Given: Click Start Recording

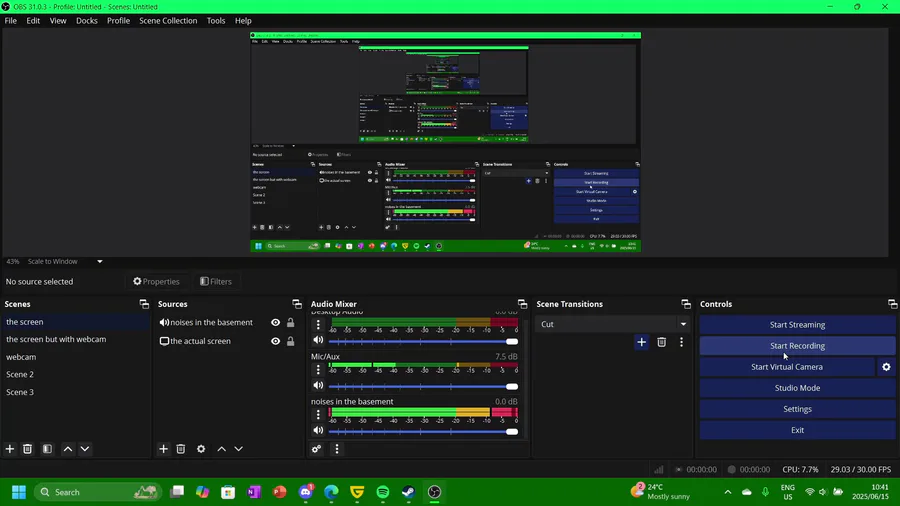Looking at the screenshot, I should click(797, 346).
